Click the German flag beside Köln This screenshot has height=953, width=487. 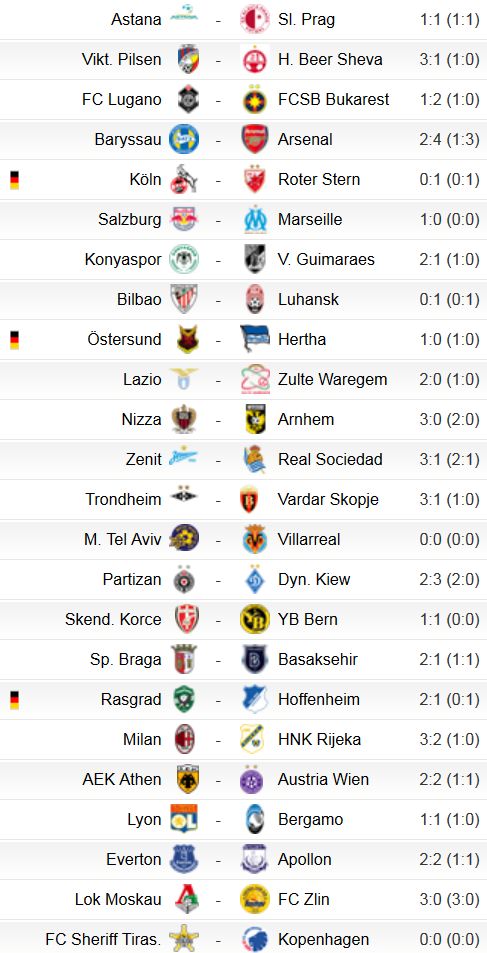14,180
